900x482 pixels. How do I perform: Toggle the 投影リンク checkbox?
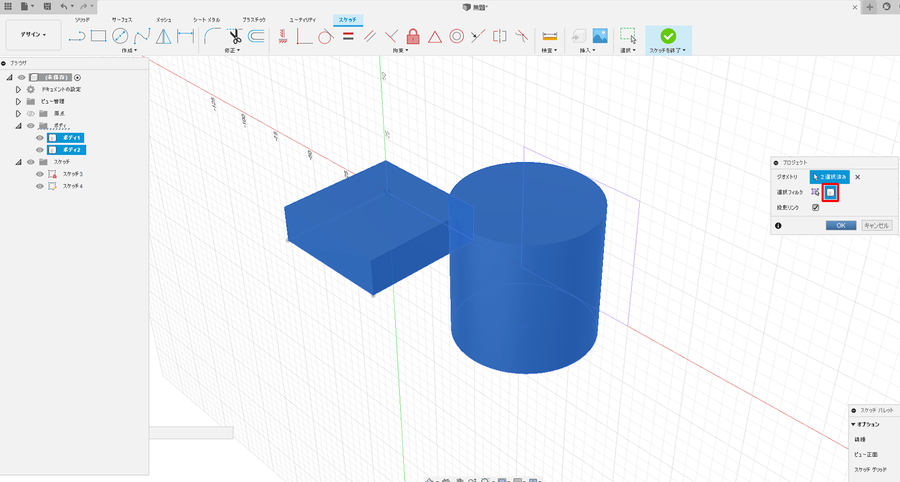[x=816, y=208]
